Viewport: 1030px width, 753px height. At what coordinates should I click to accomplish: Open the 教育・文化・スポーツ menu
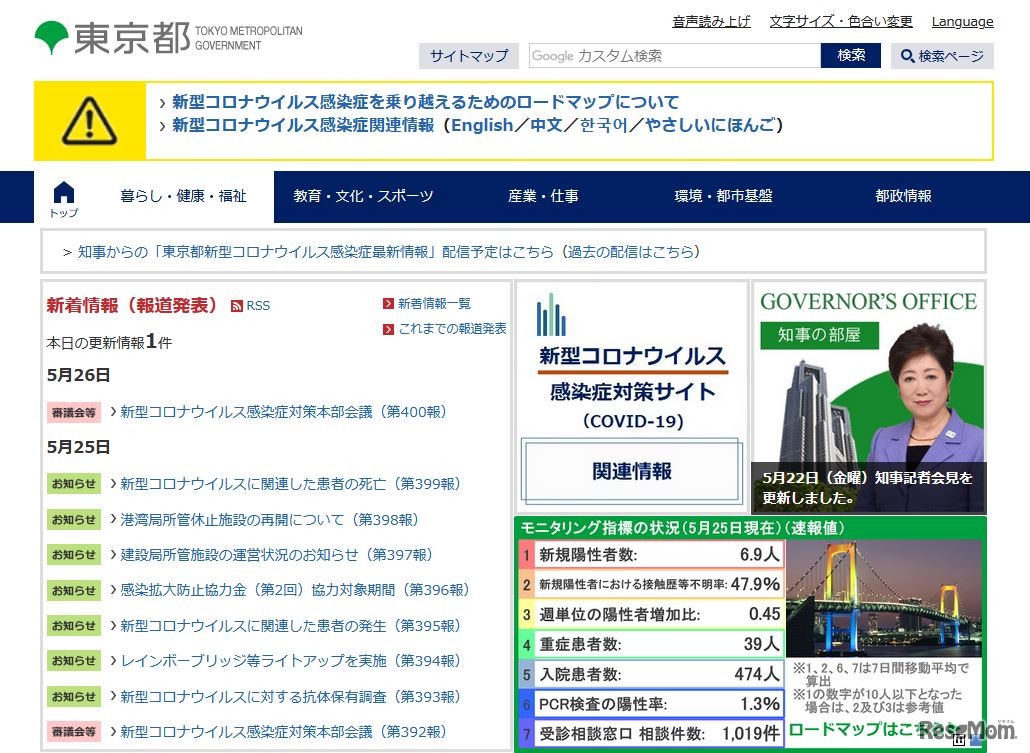[x=363, y=196]
